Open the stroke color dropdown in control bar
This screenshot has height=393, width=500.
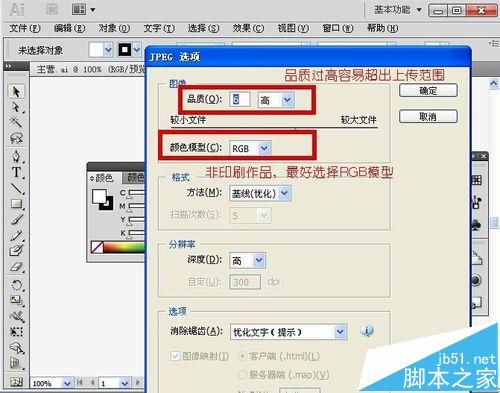[x=137, y=50]
